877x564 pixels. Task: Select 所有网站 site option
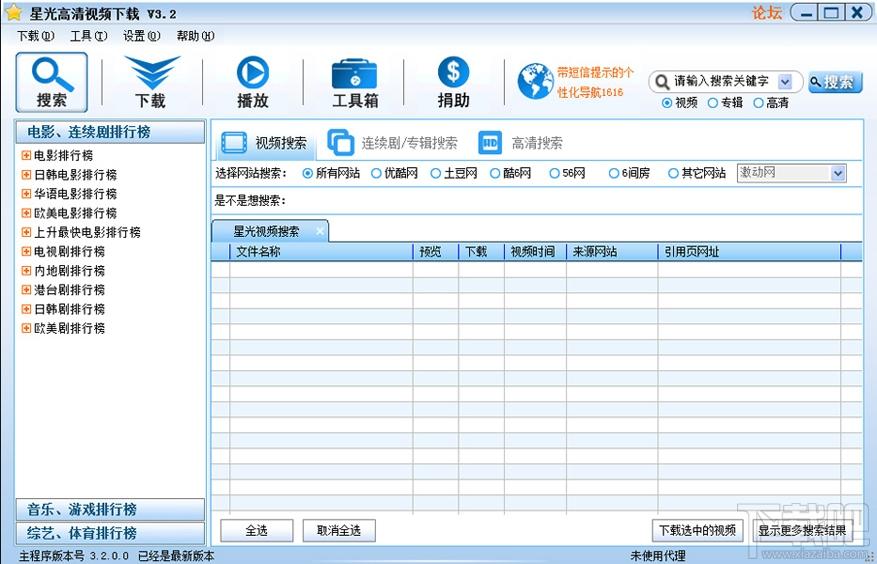(x=307, y=173)
